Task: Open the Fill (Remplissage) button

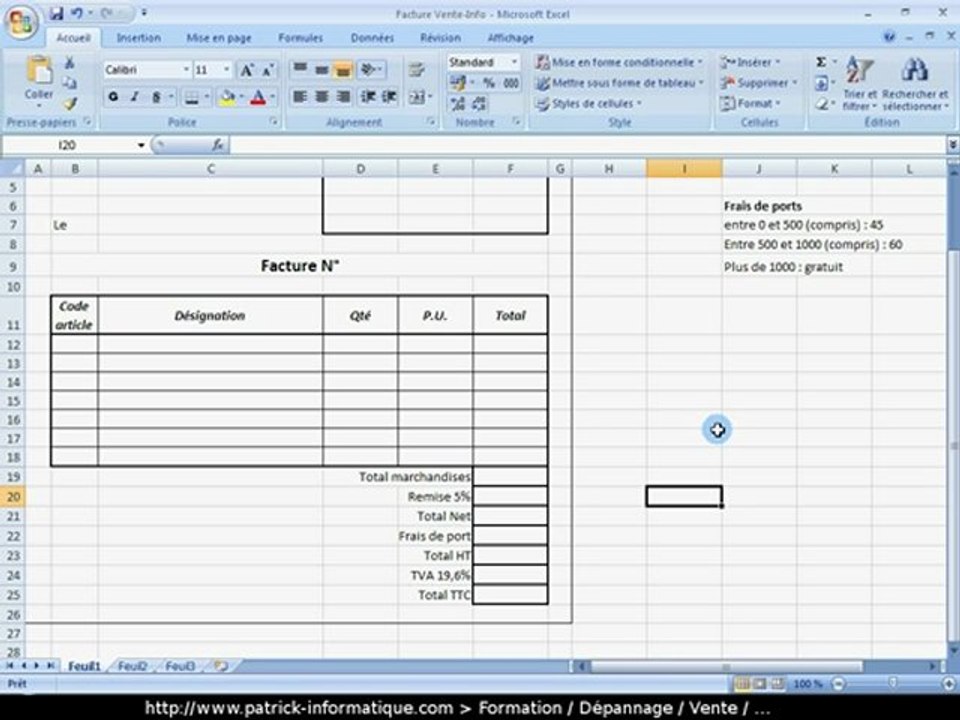Action: pos(821,83)
